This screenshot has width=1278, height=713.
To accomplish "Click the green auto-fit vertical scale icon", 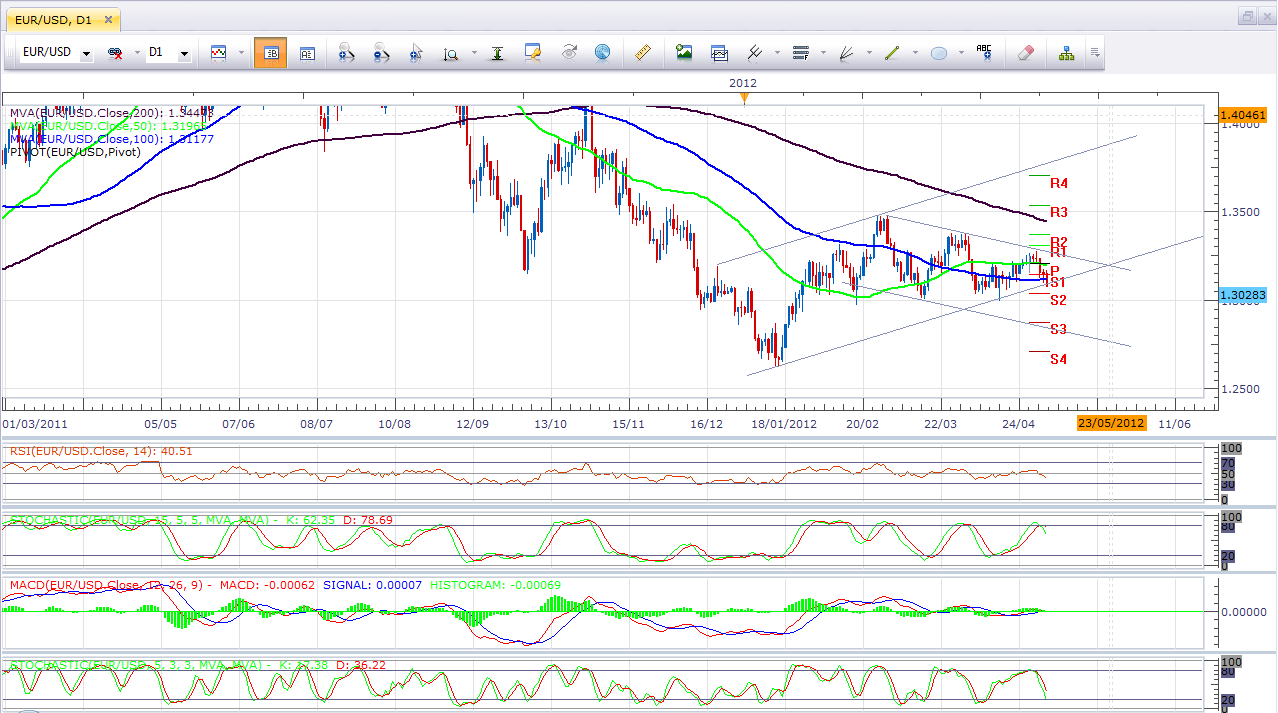I will click(x=497, y=53).
